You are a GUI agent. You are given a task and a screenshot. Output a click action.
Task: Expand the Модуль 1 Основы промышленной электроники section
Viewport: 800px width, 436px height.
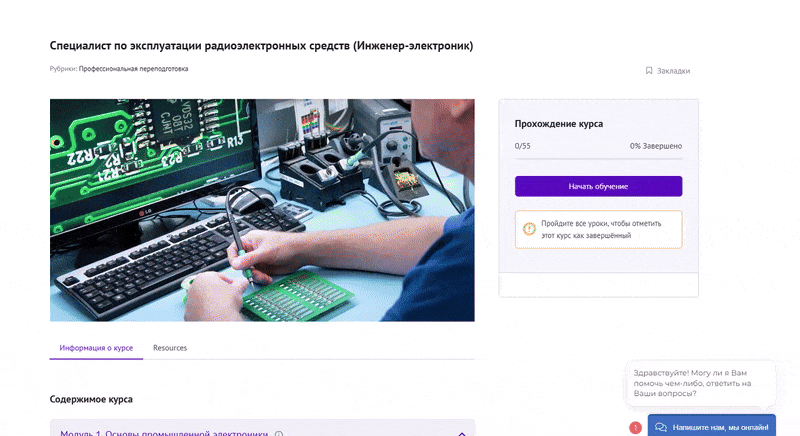pyautogui.click(x=164, y=433)
